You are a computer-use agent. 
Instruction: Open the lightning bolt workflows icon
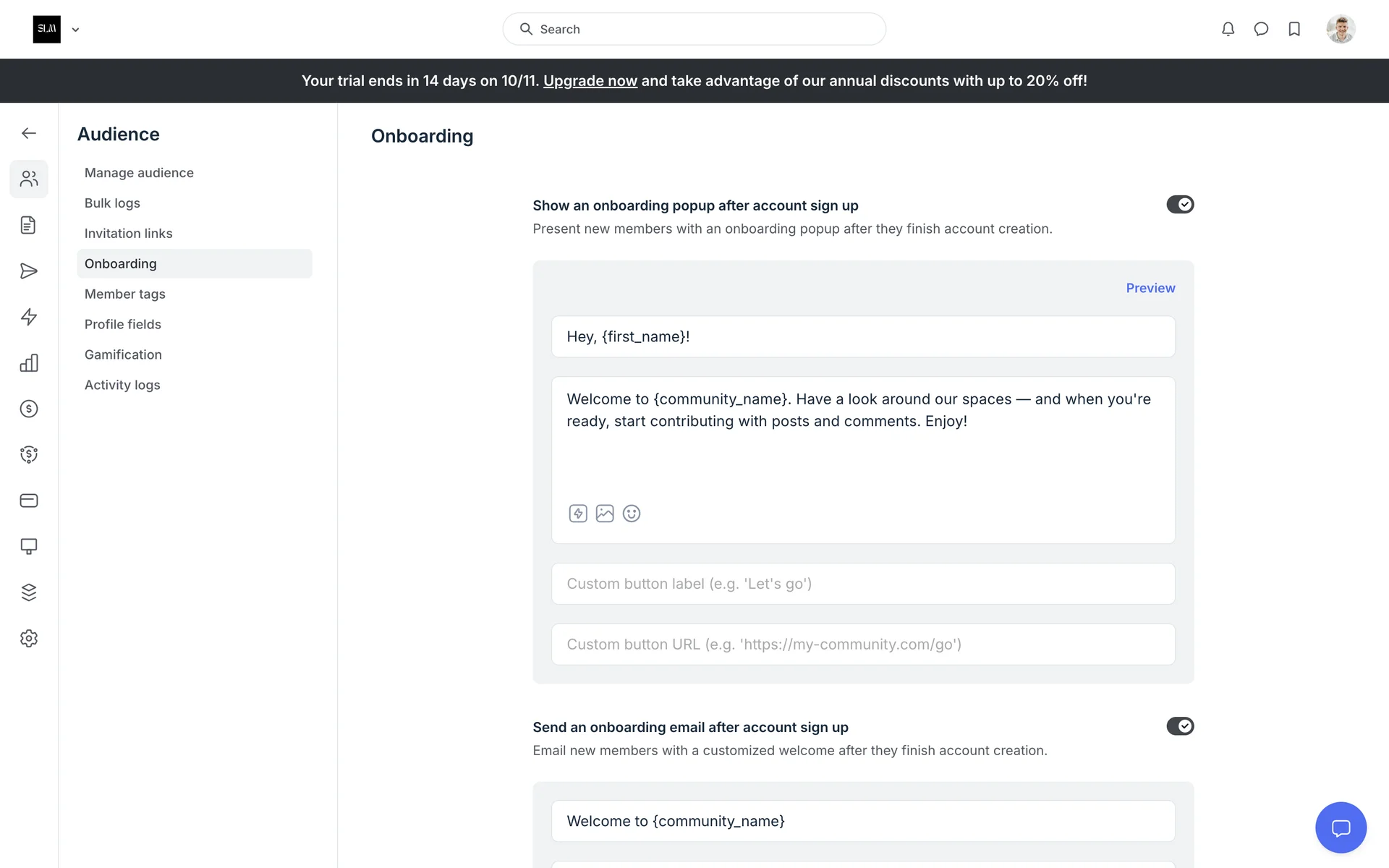tap(29, 317)
